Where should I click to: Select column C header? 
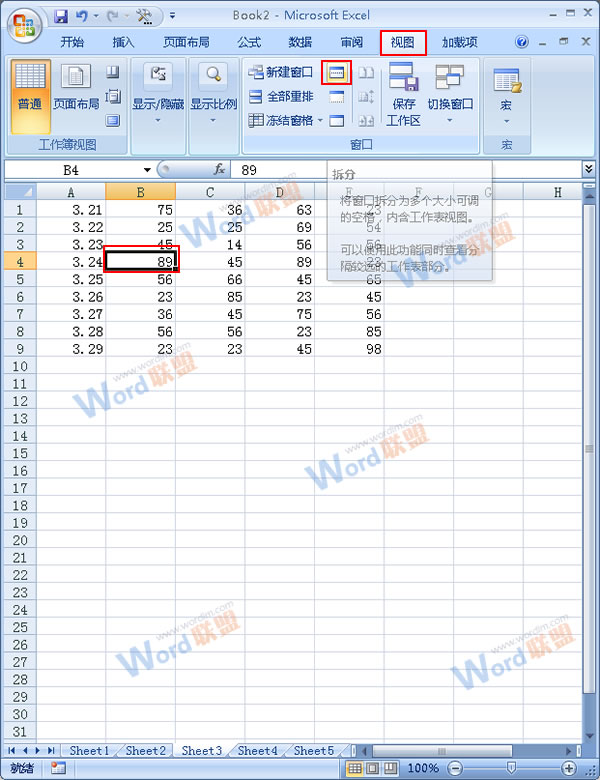click(x=210, y=192)
